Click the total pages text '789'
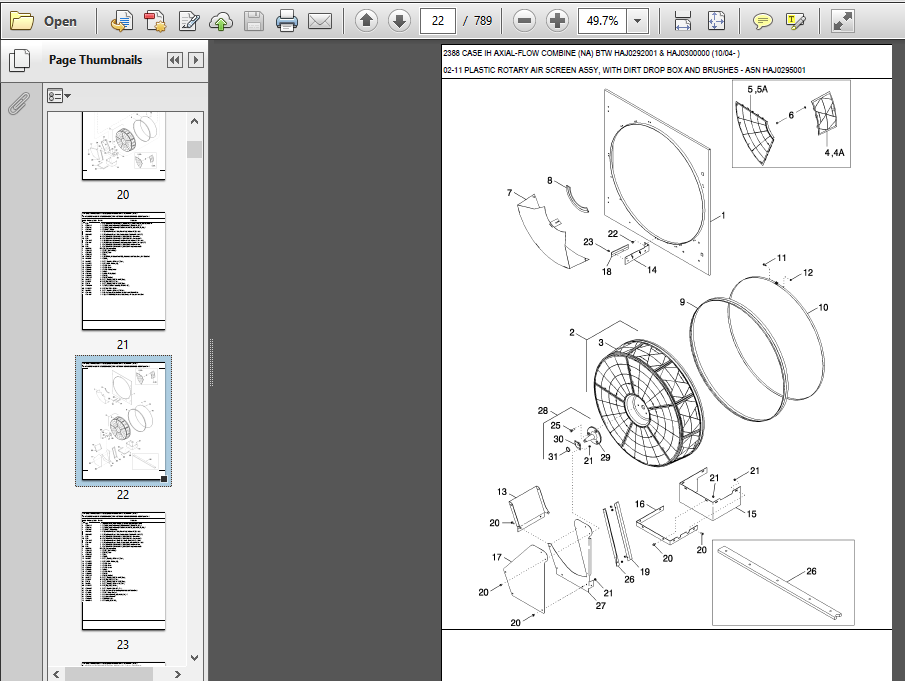The image size is (905, 681). [x=483, y=21]
